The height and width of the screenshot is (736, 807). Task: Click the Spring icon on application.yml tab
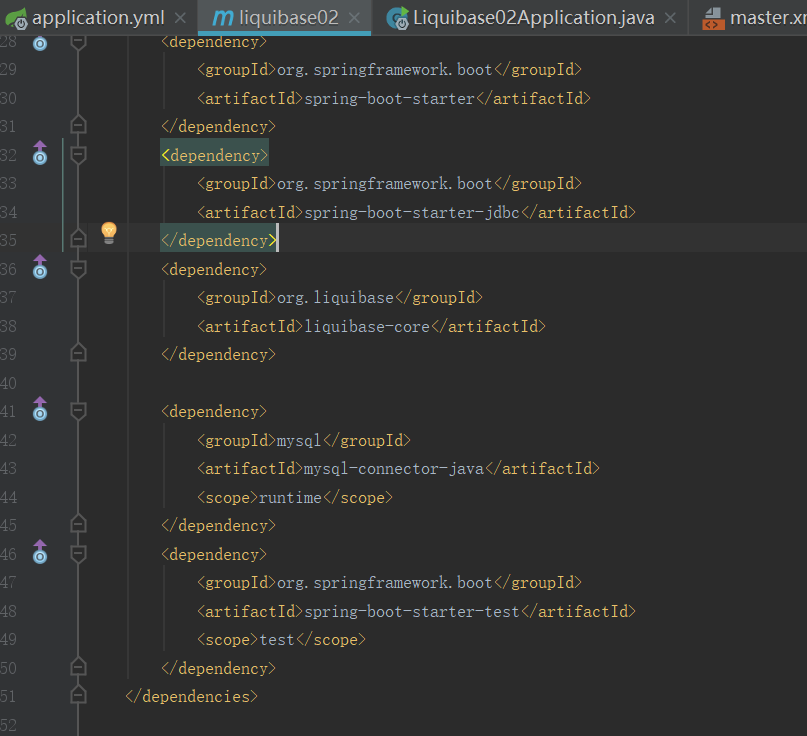pyautogui.click(x=16, y=19)
